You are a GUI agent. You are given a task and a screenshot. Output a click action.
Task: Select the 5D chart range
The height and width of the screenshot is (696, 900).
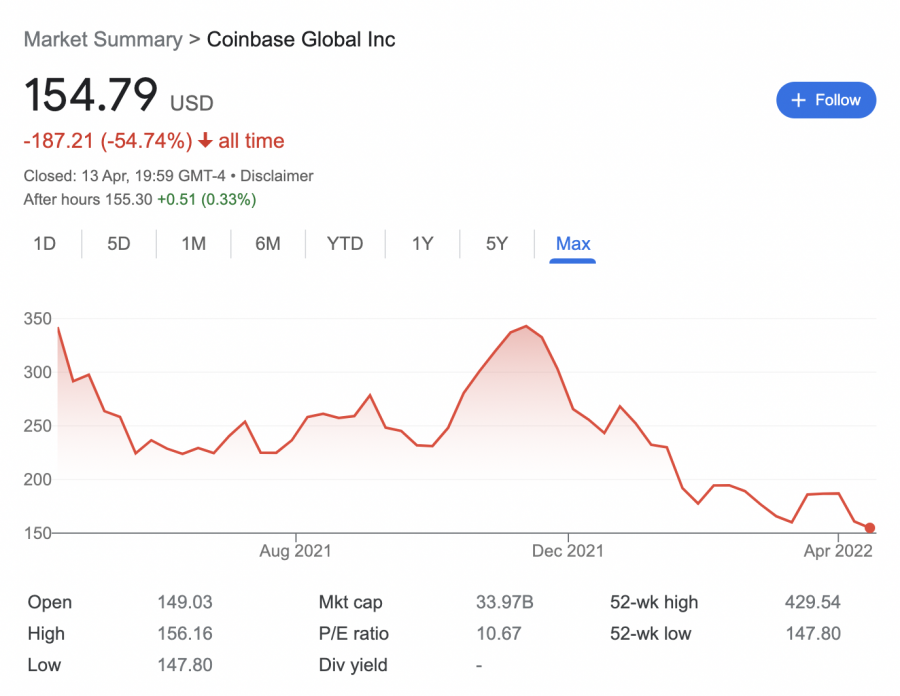coord(119,244)
